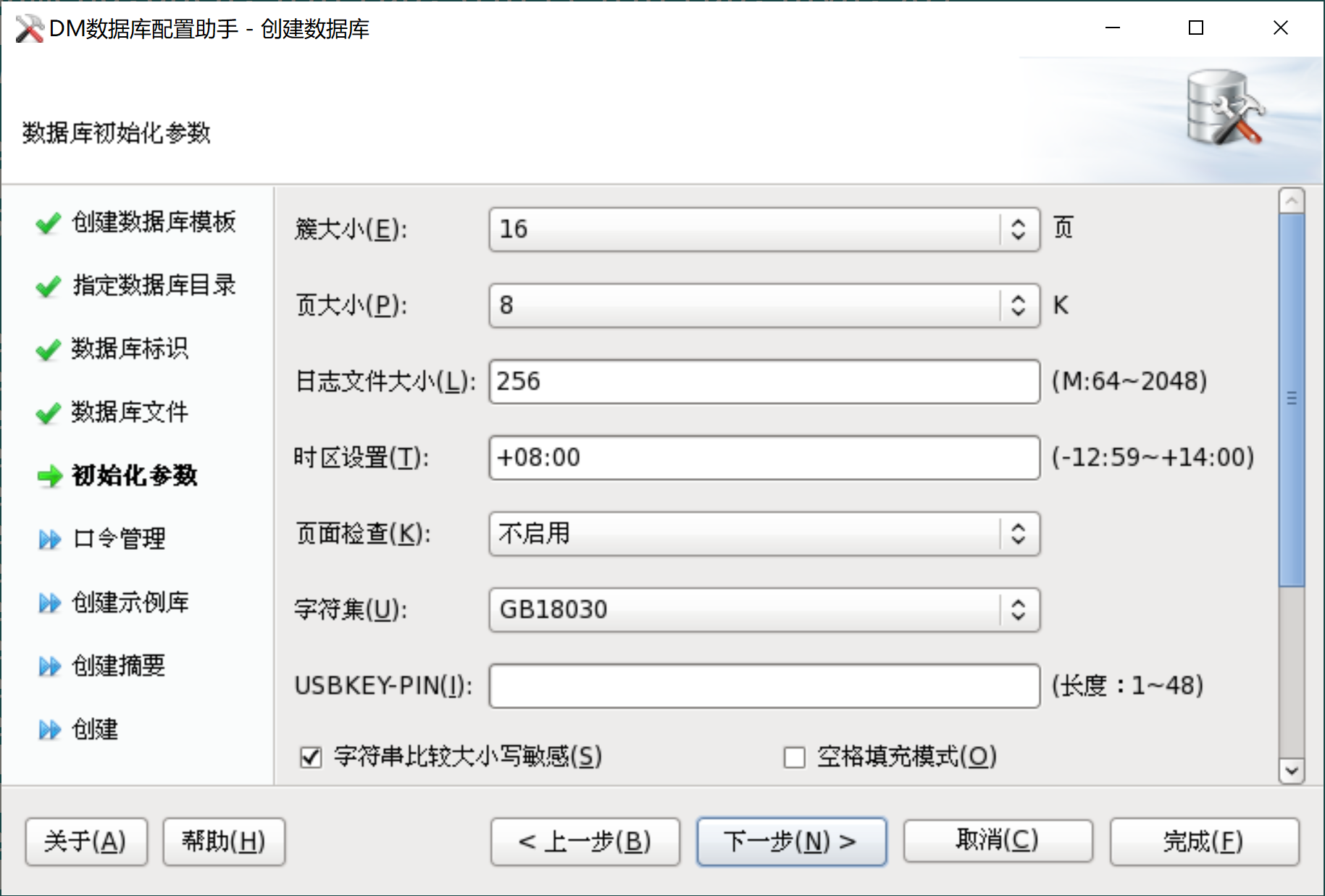Go to the 数据库文件 step
This screenshot has width=1325, height=896.
(129, 413)
